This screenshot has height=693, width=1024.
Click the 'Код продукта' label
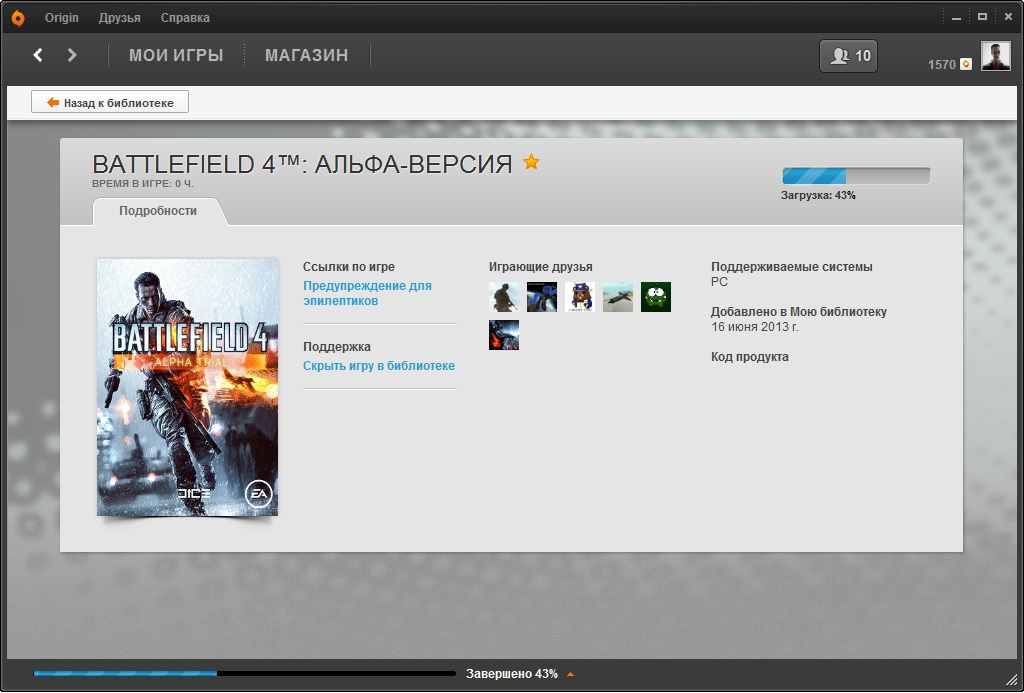(x=750, y=357)
